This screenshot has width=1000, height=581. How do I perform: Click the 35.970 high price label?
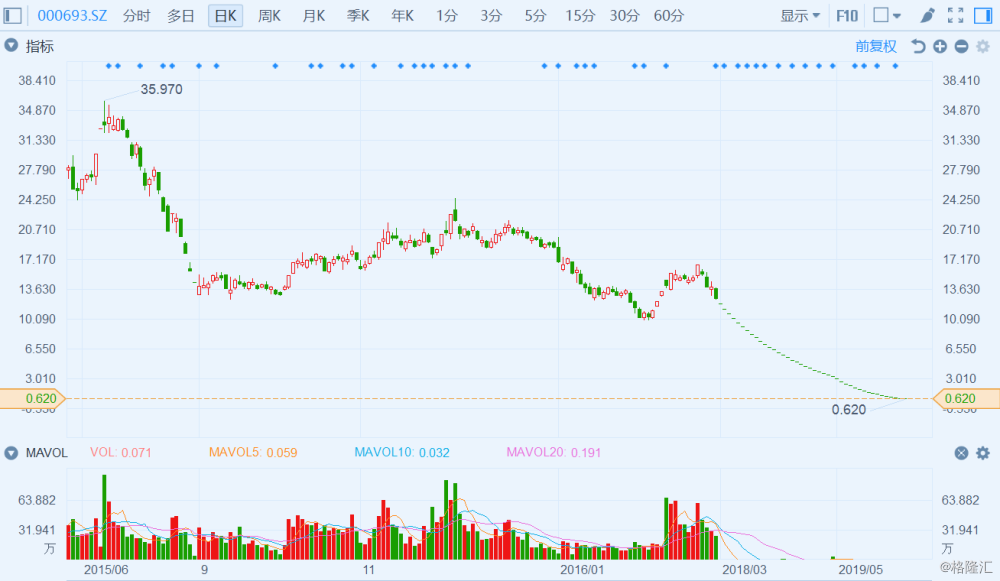pos(161,89)
